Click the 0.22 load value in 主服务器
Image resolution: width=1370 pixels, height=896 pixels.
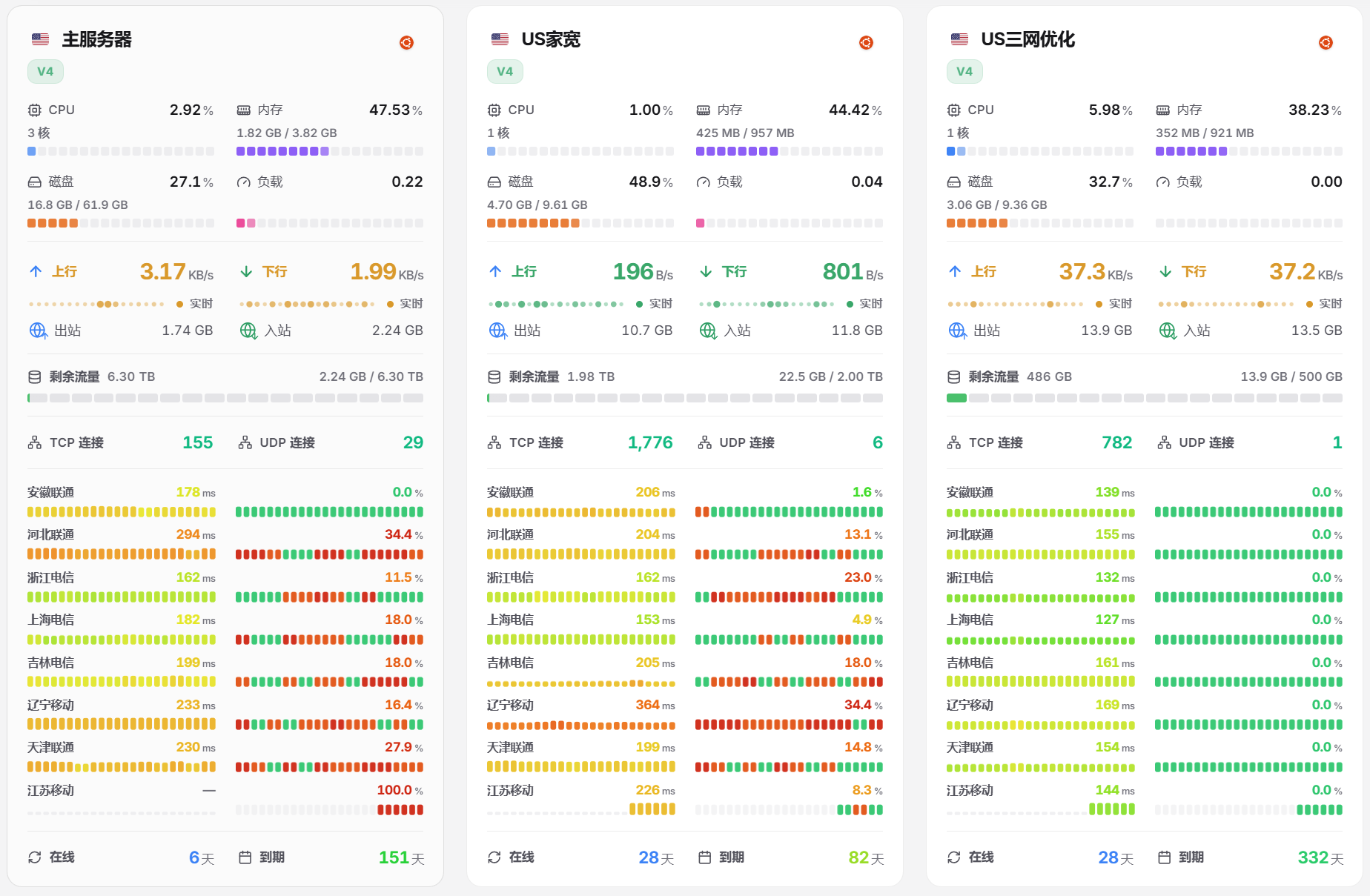pyautogui.click(x=408, y=182)
